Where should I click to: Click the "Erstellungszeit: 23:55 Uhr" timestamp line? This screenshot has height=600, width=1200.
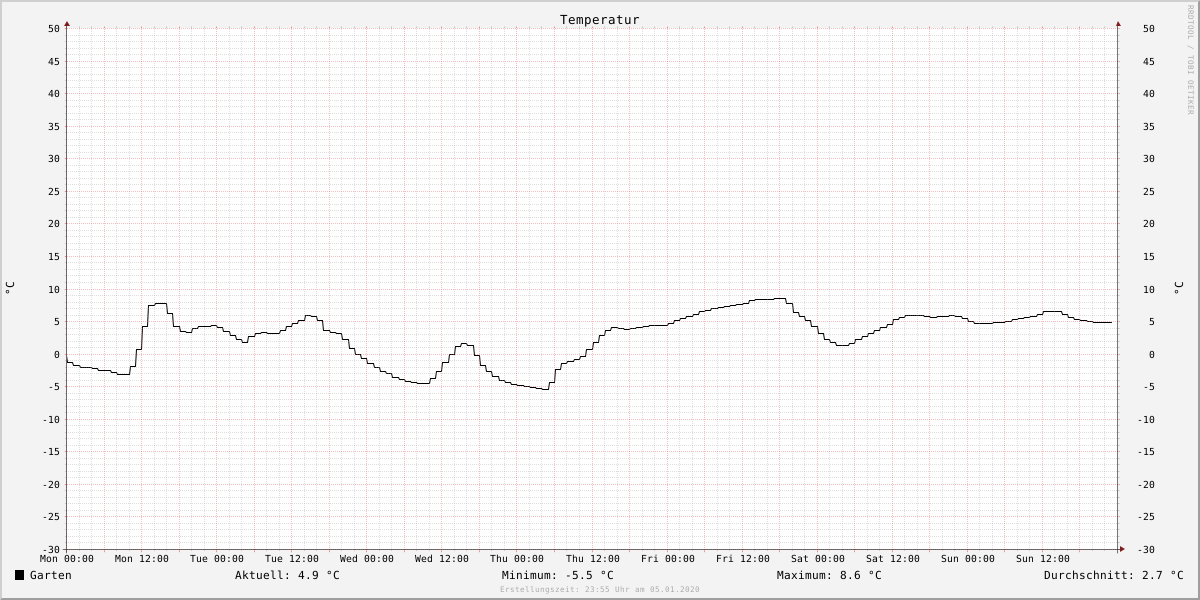[x=600, y=589]
